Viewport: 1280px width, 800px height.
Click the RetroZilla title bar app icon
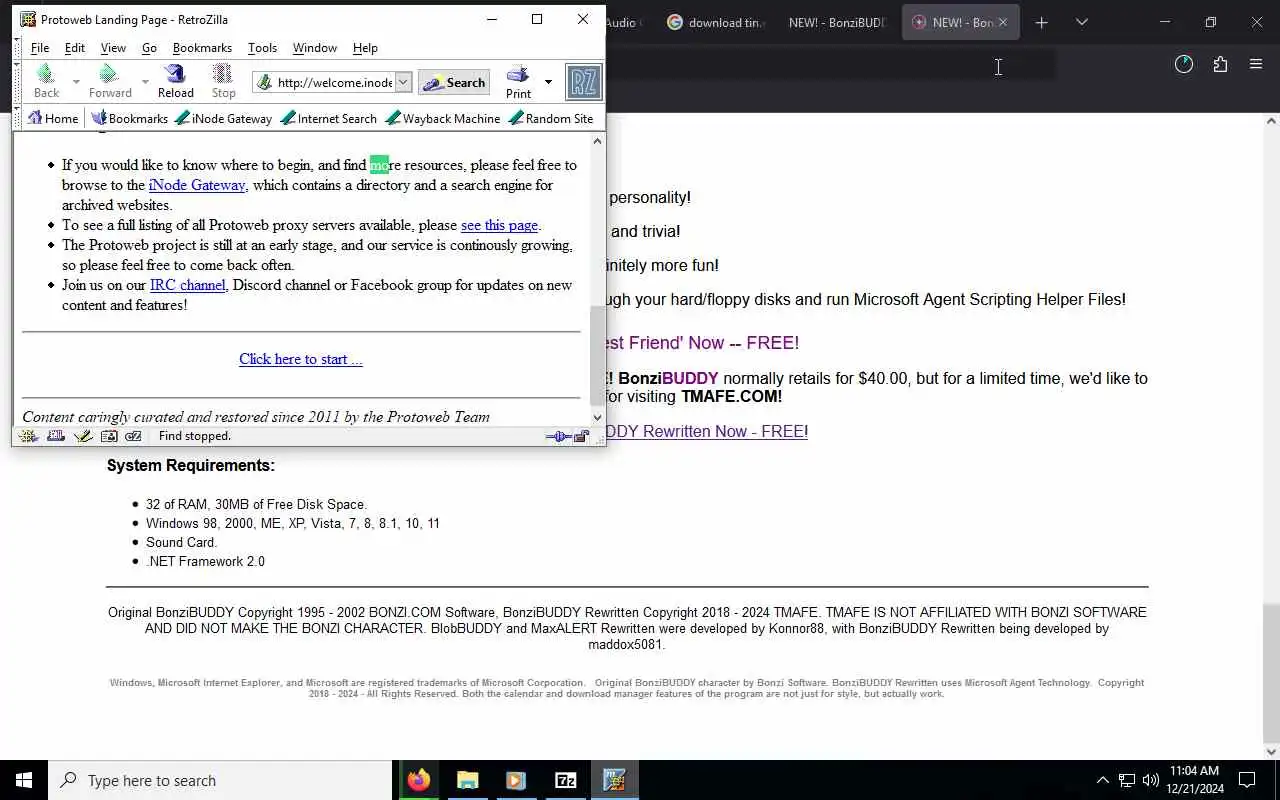(28, 19)
